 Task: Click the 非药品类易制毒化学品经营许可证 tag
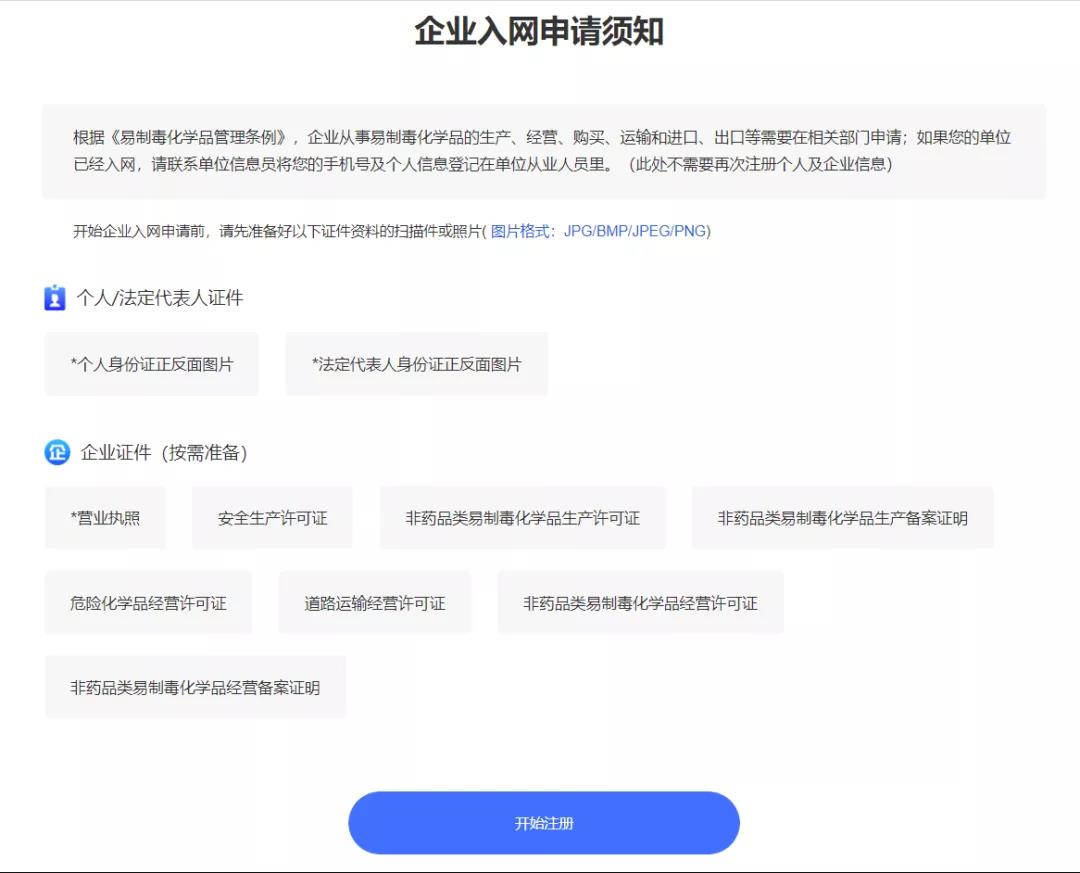(x=640, y=603)
